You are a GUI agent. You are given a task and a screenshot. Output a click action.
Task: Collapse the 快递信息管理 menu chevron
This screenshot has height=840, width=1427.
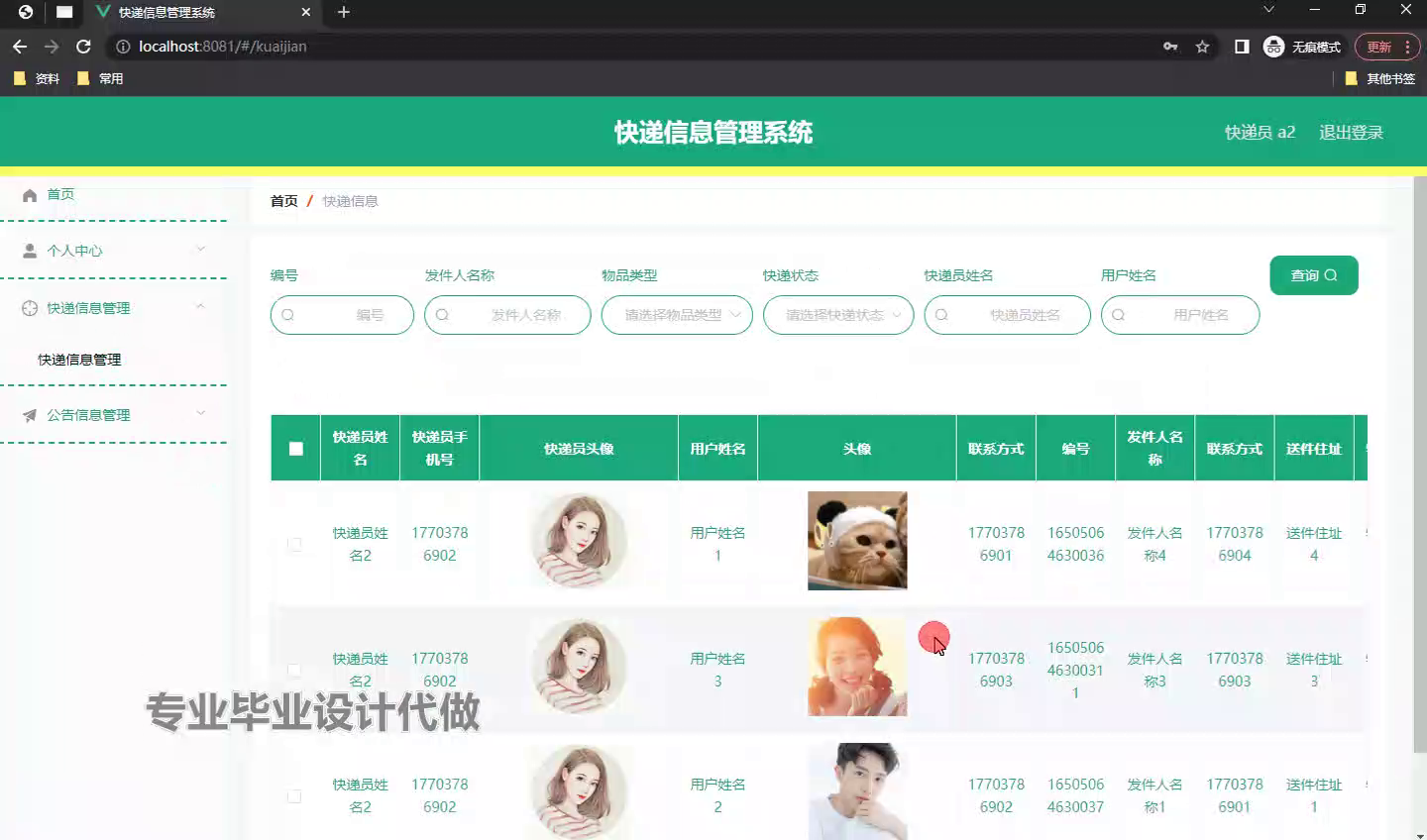[201, 306]
